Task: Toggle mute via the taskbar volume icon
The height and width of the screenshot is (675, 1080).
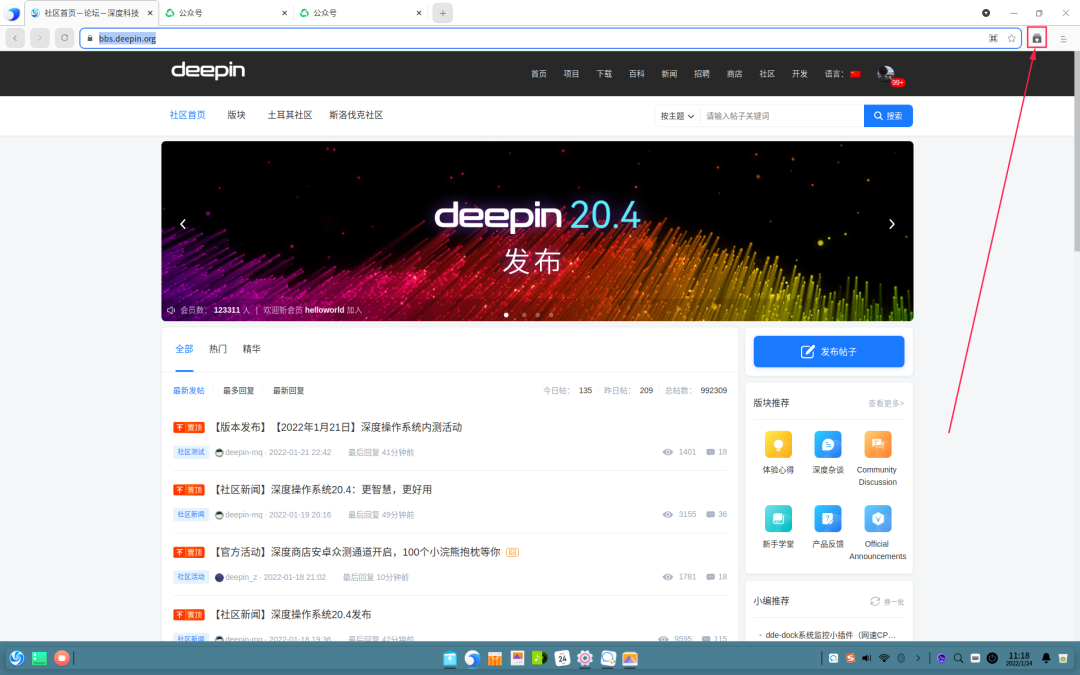Action: pos(866,658)
